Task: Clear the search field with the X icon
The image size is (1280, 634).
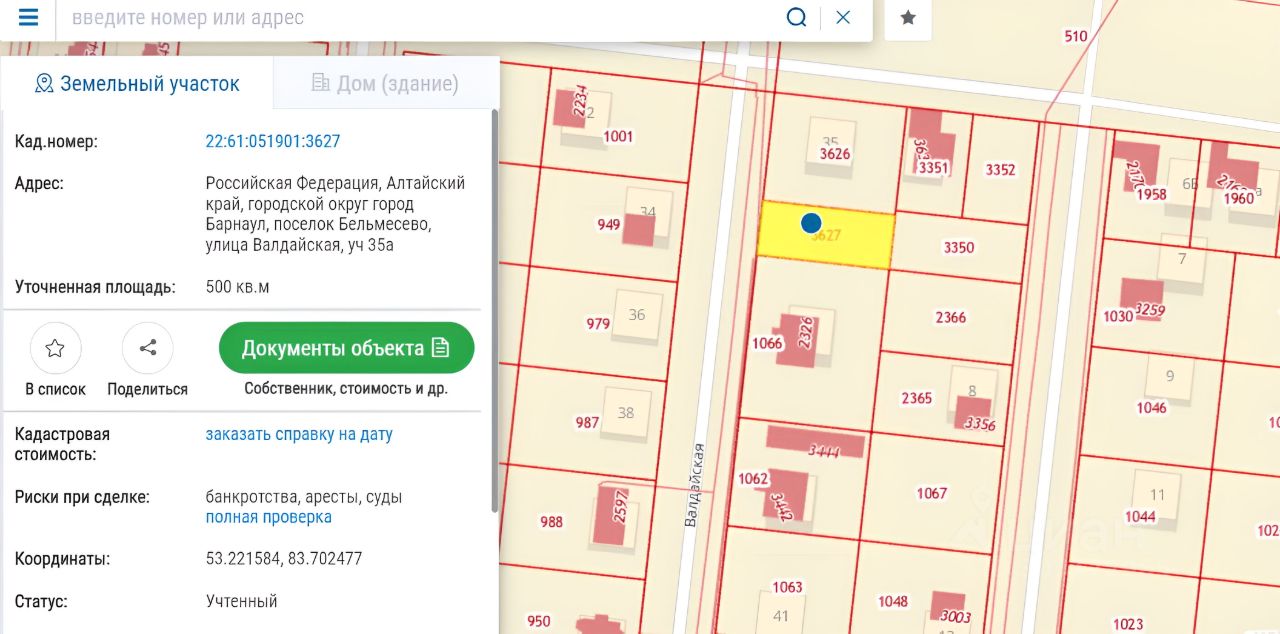Action: coord(843,17)
